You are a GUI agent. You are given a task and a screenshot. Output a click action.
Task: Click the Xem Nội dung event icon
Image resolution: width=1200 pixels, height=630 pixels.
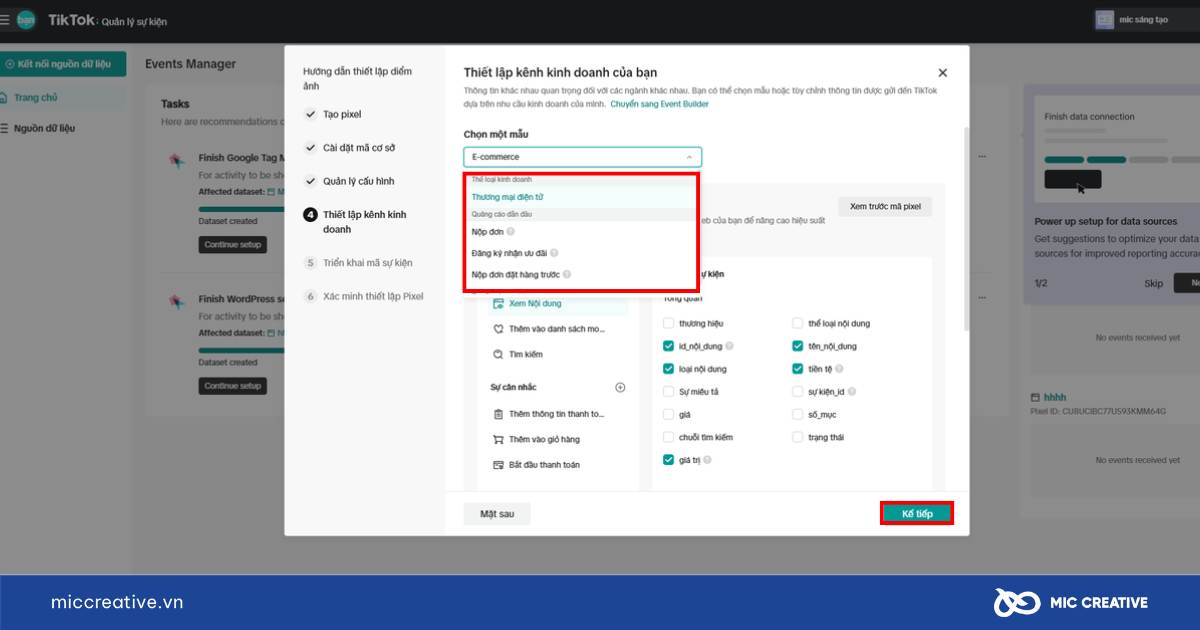point(498,303)
